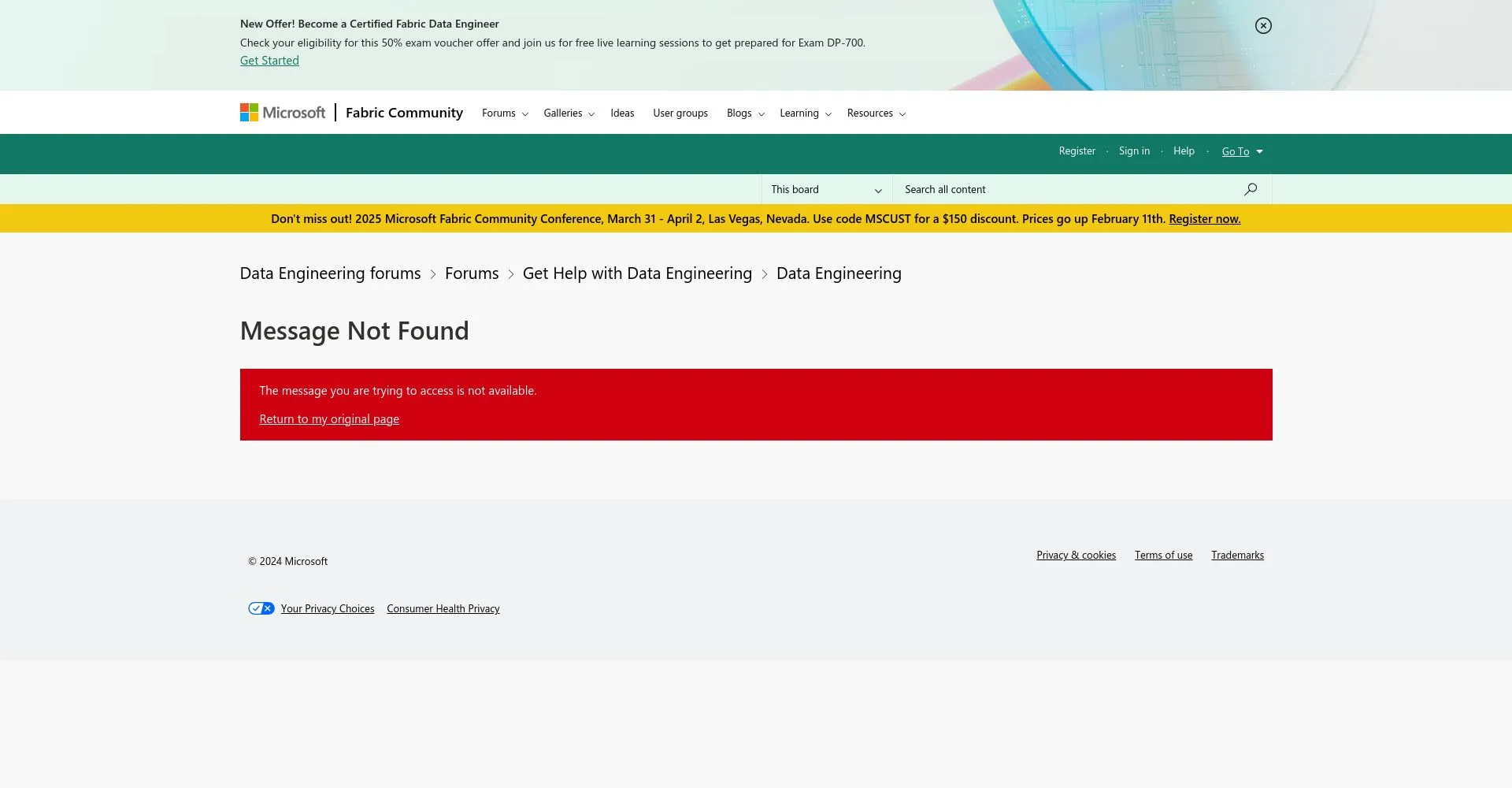Open the Help page
Image resolution: width=1512 pixels, height=788 pixels.
1184,151
